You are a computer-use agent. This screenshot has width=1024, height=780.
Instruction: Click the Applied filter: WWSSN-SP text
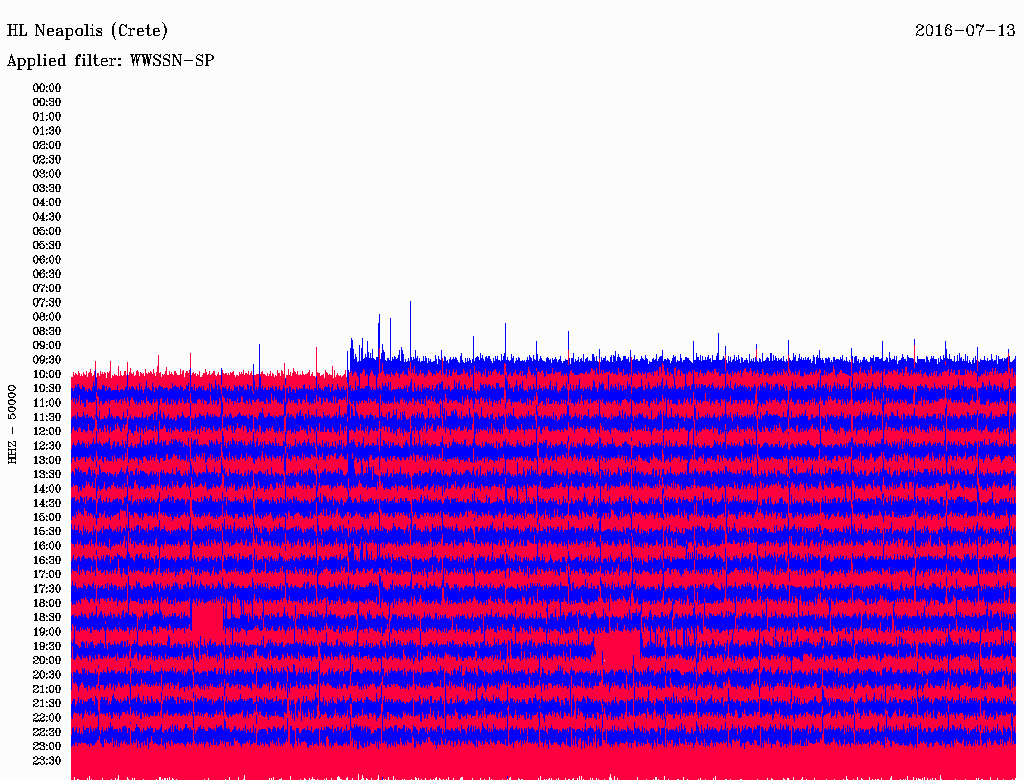(x=110, y=61)
